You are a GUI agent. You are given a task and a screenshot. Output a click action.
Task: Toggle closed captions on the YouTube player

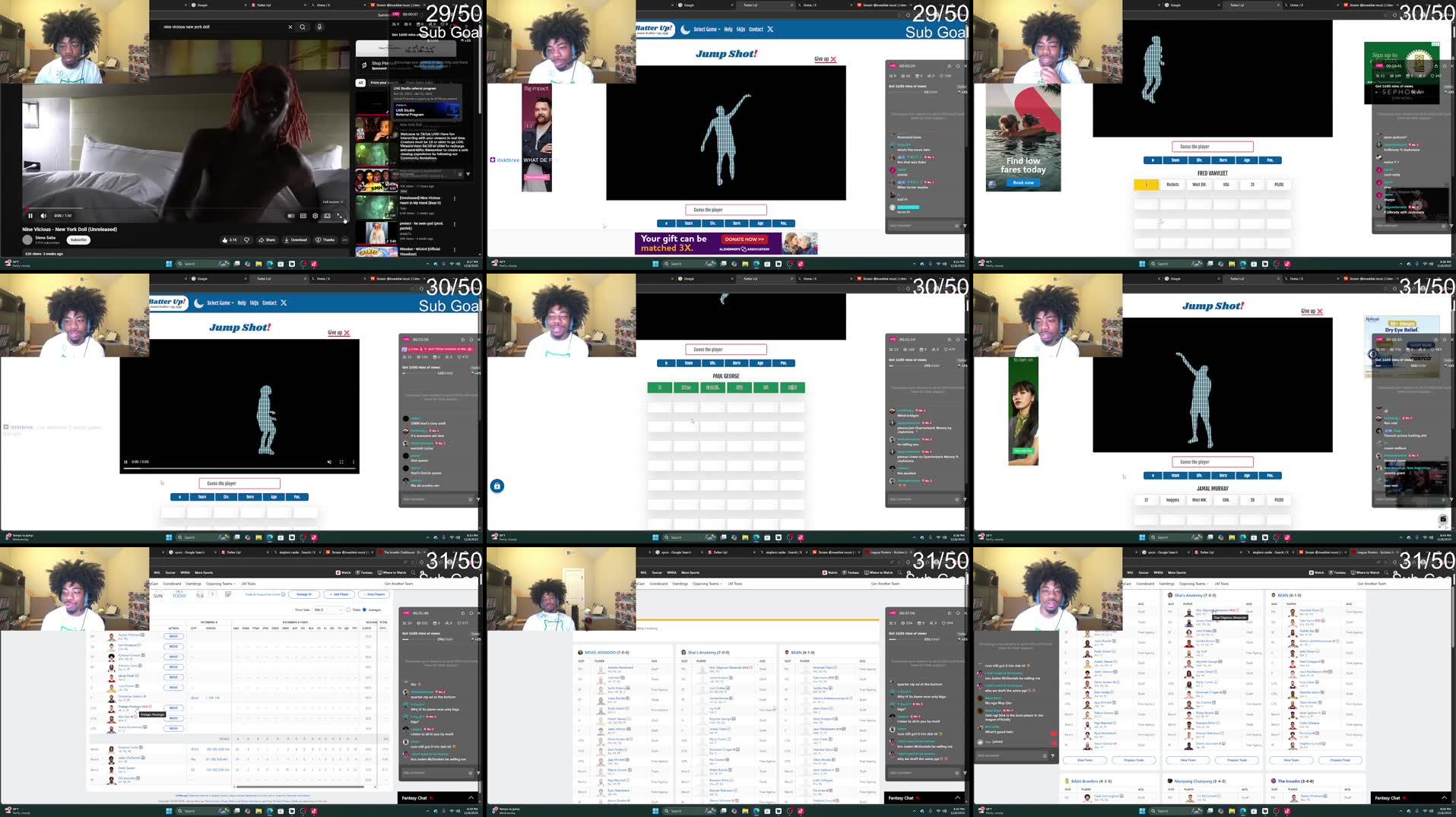(303, 215)
